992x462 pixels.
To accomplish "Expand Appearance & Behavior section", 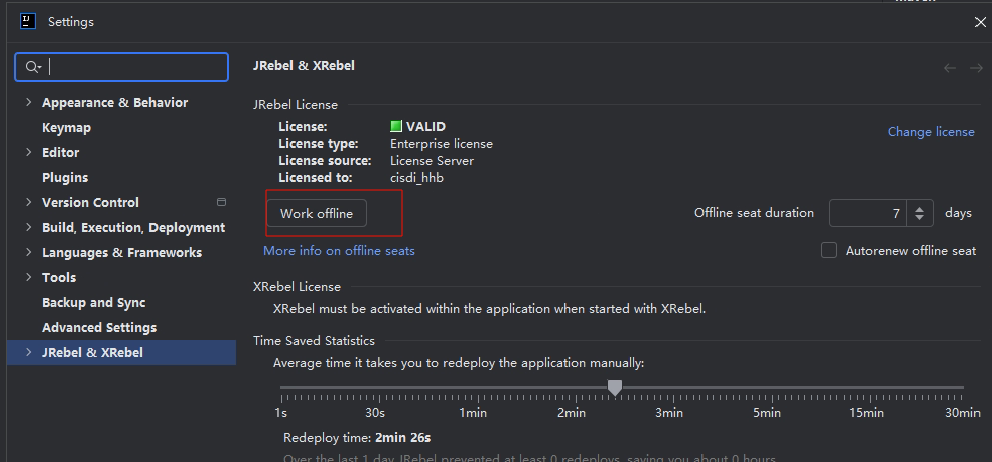I will (28, 102).
